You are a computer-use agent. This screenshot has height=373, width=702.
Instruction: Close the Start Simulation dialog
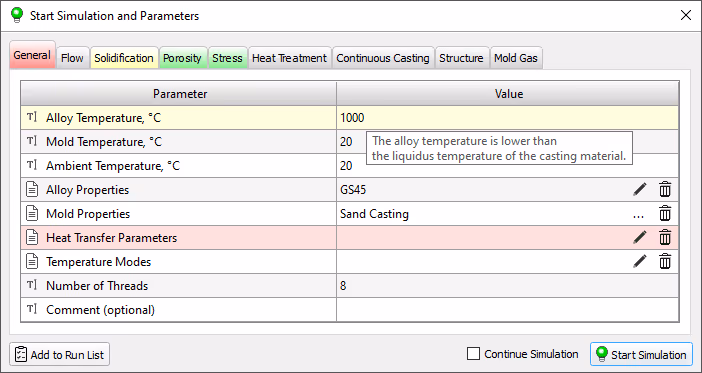pos(685,15)
